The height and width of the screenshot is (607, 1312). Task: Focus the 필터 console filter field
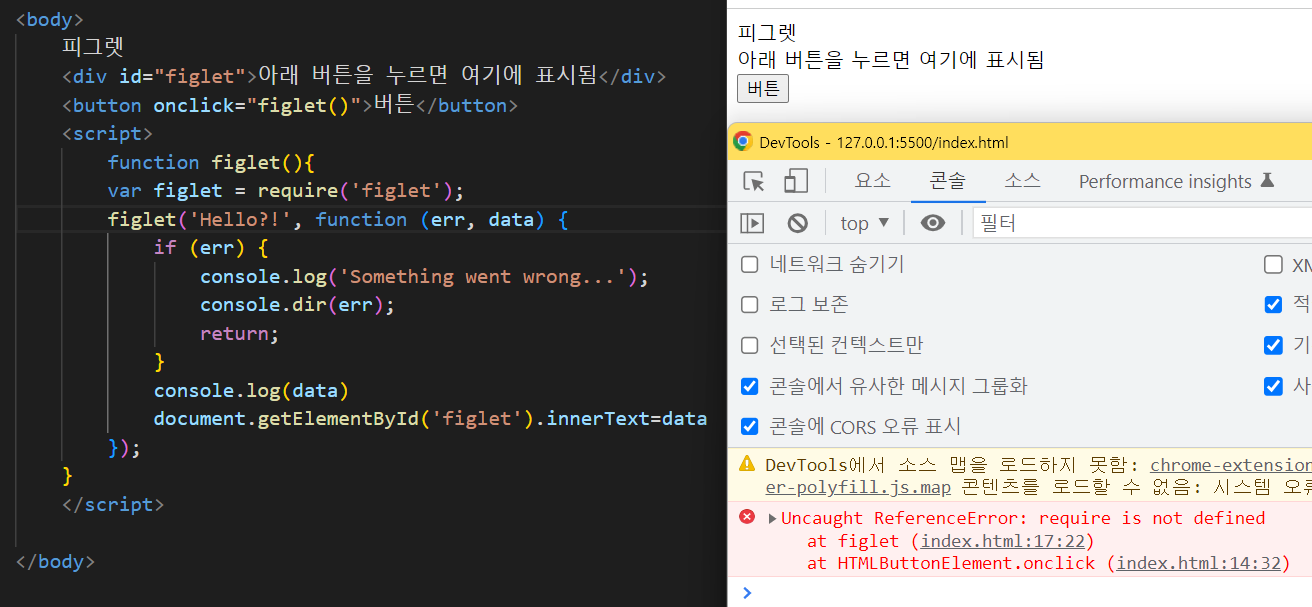tap(1143, 223)
